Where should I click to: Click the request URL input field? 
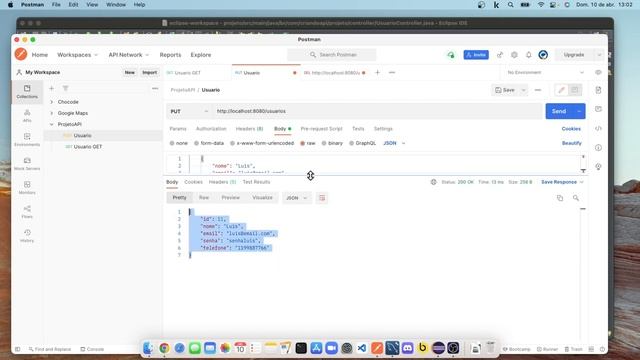coord(378,111)
